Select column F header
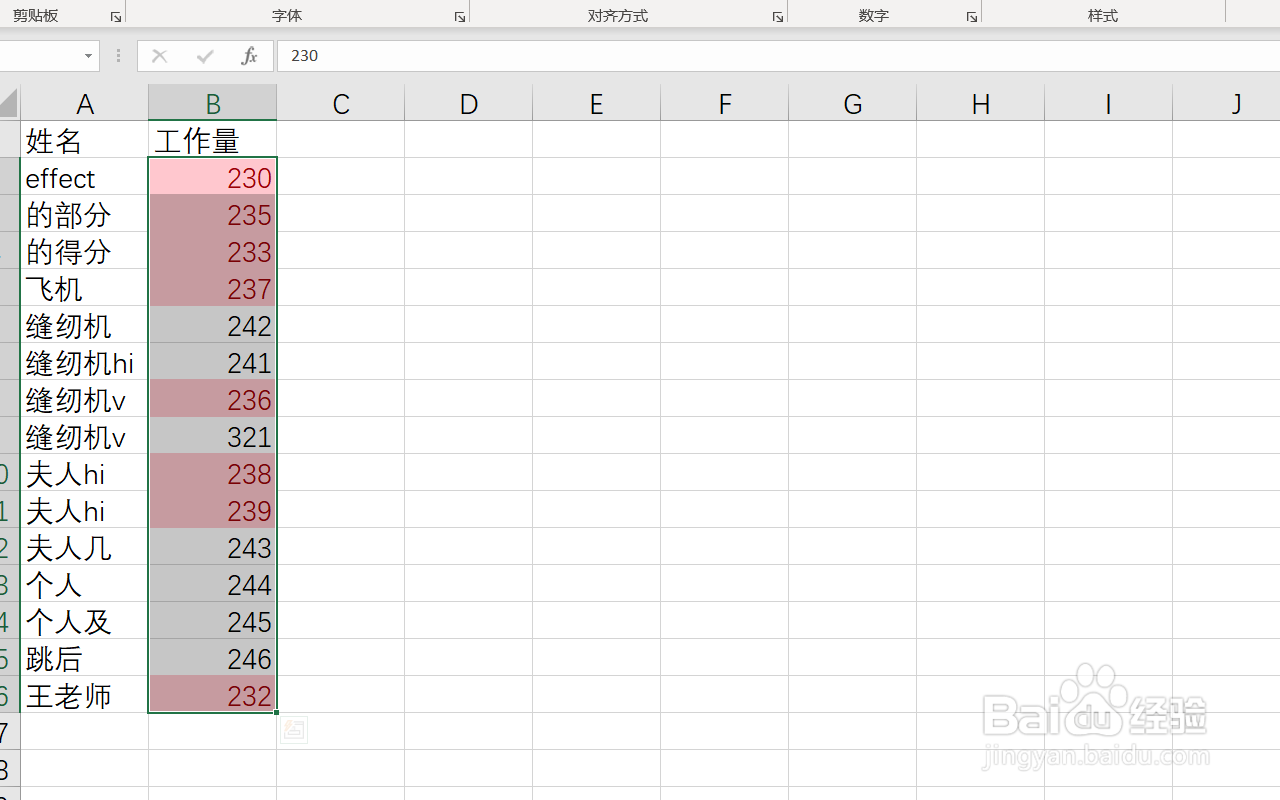The image size is (1280, 800). 725,103
